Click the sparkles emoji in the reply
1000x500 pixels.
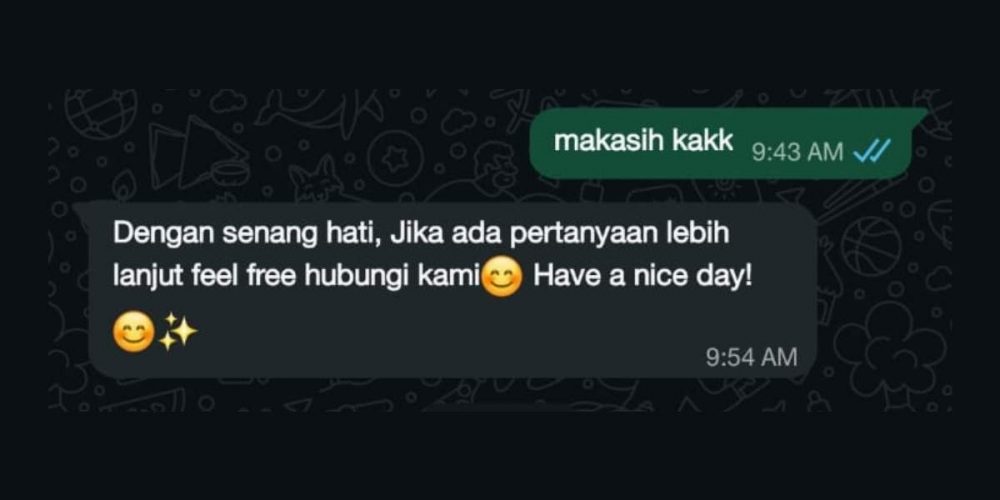[178, 332]
